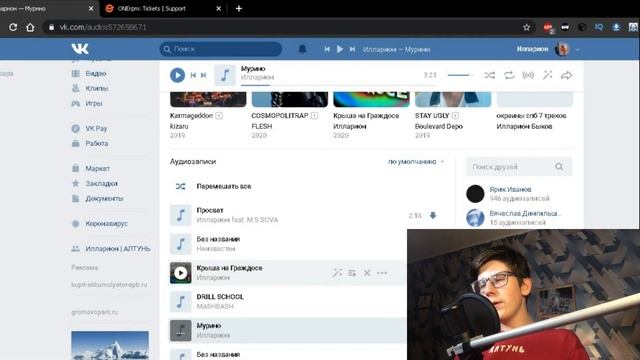Screen dimensions: 640x360
Task: Download the Просвет track via arrow icon
Action: (x=433, y=216)
